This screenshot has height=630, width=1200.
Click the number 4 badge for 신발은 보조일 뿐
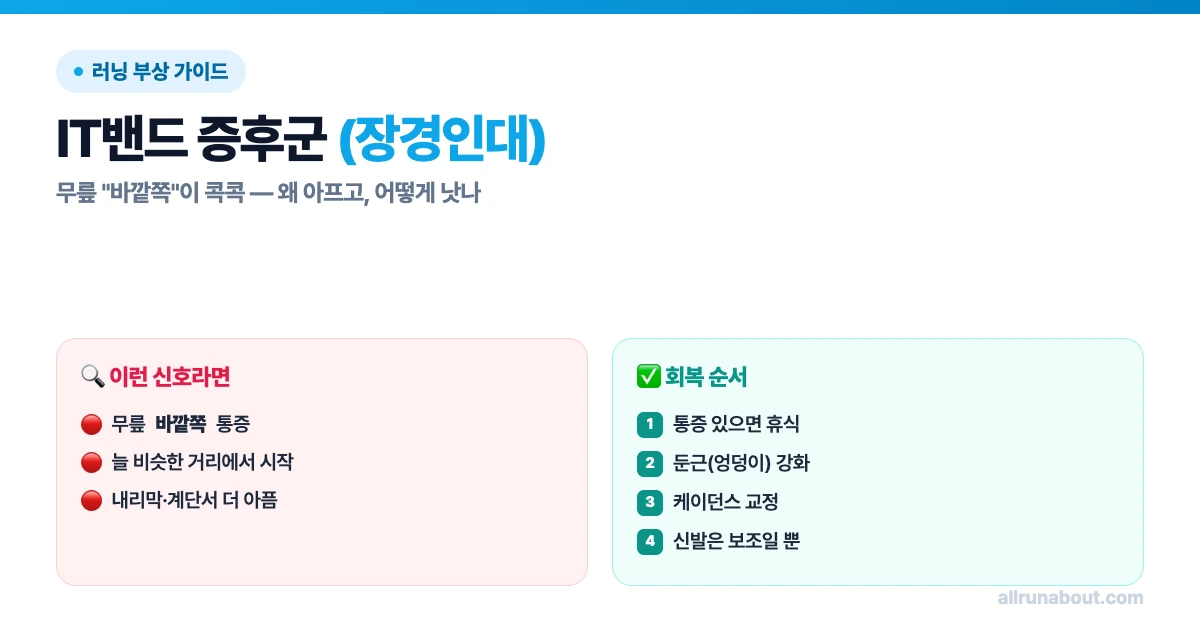click(650, 541)
